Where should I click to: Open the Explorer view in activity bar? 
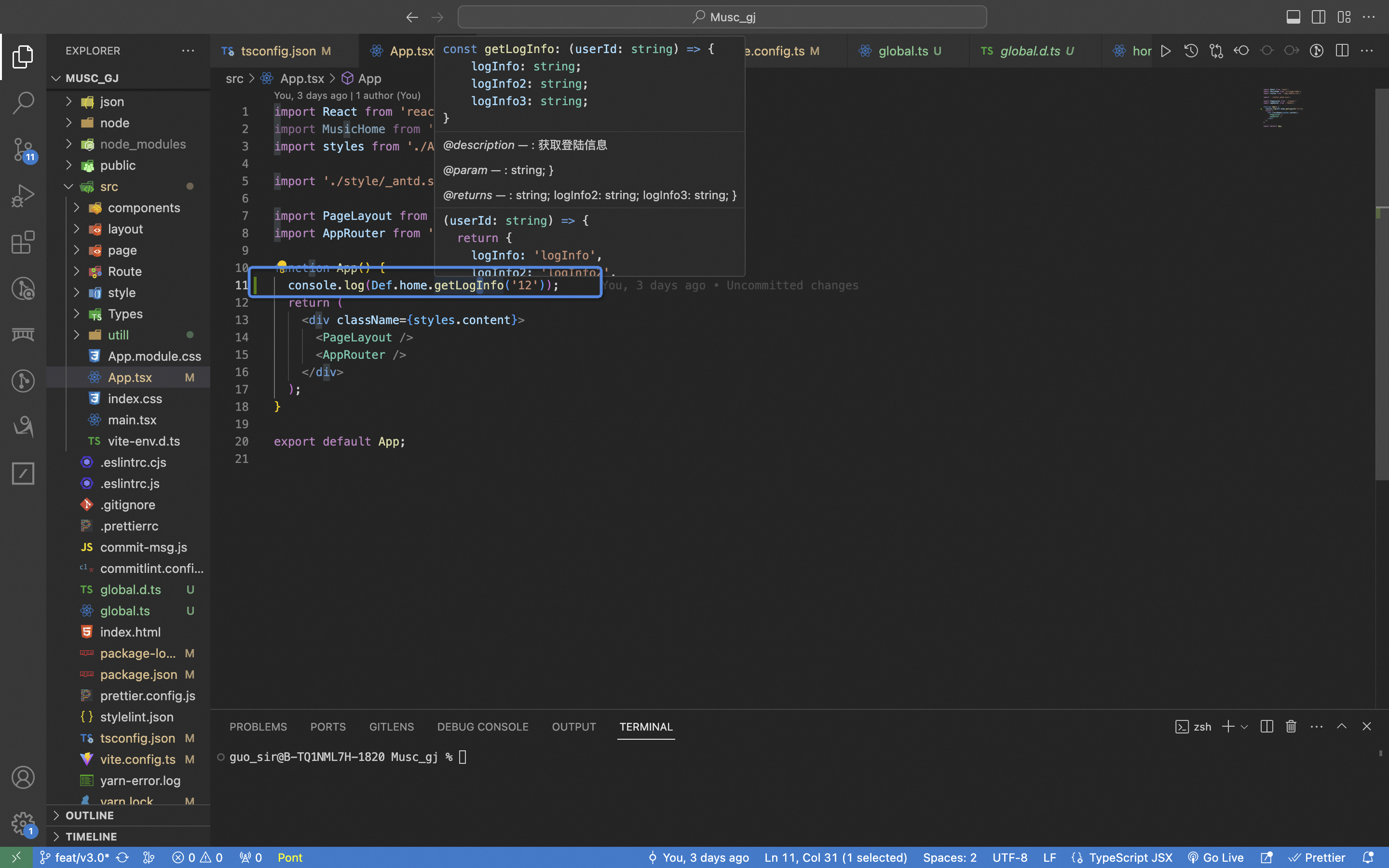pyautogui.click(x=23, y=56)
